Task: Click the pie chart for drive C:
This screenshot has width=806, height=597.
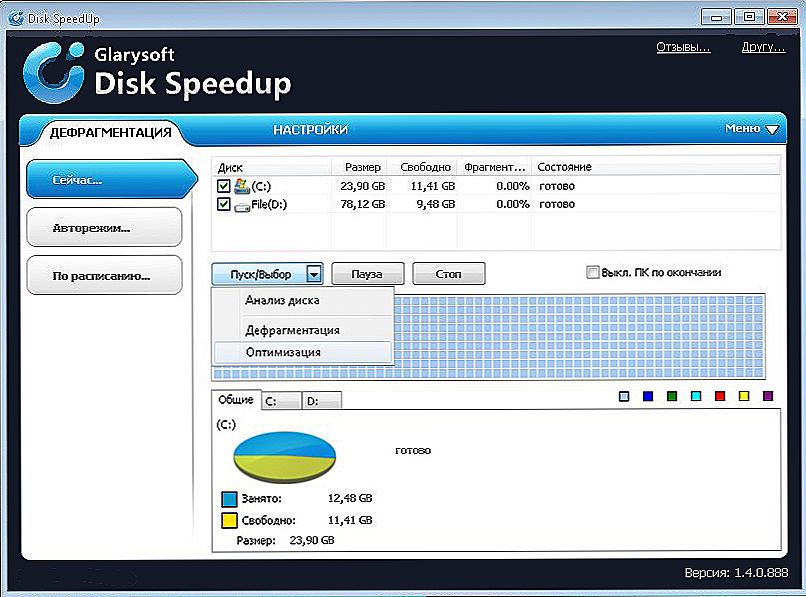Action: click(x=284, y=457)
